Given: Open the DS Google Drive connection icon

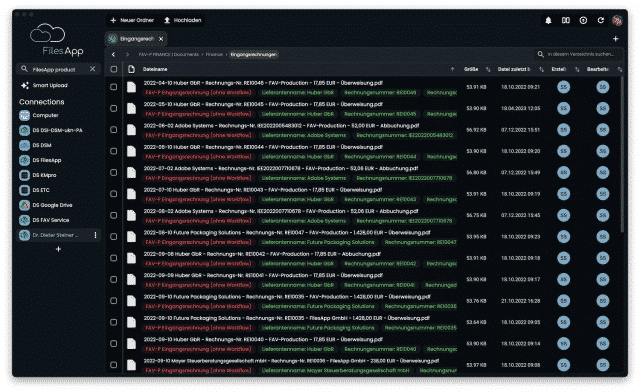Looking at the screenshot, I should [x=24, y=205].
